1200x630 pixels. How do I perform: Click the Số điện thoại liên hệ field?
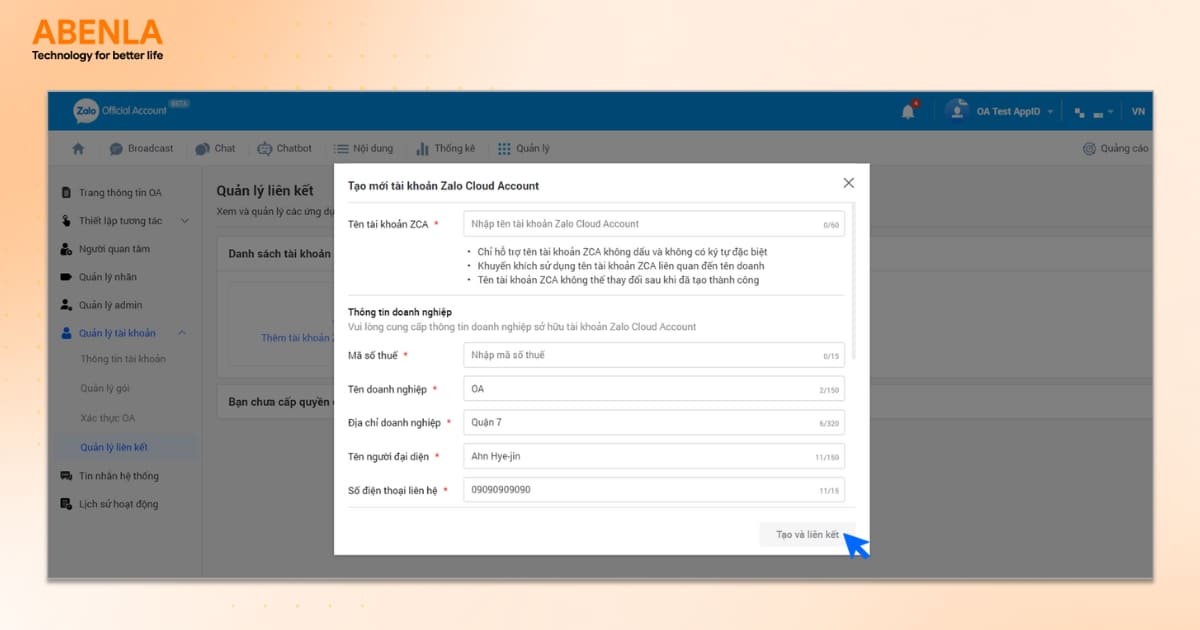tap(654, 490)
